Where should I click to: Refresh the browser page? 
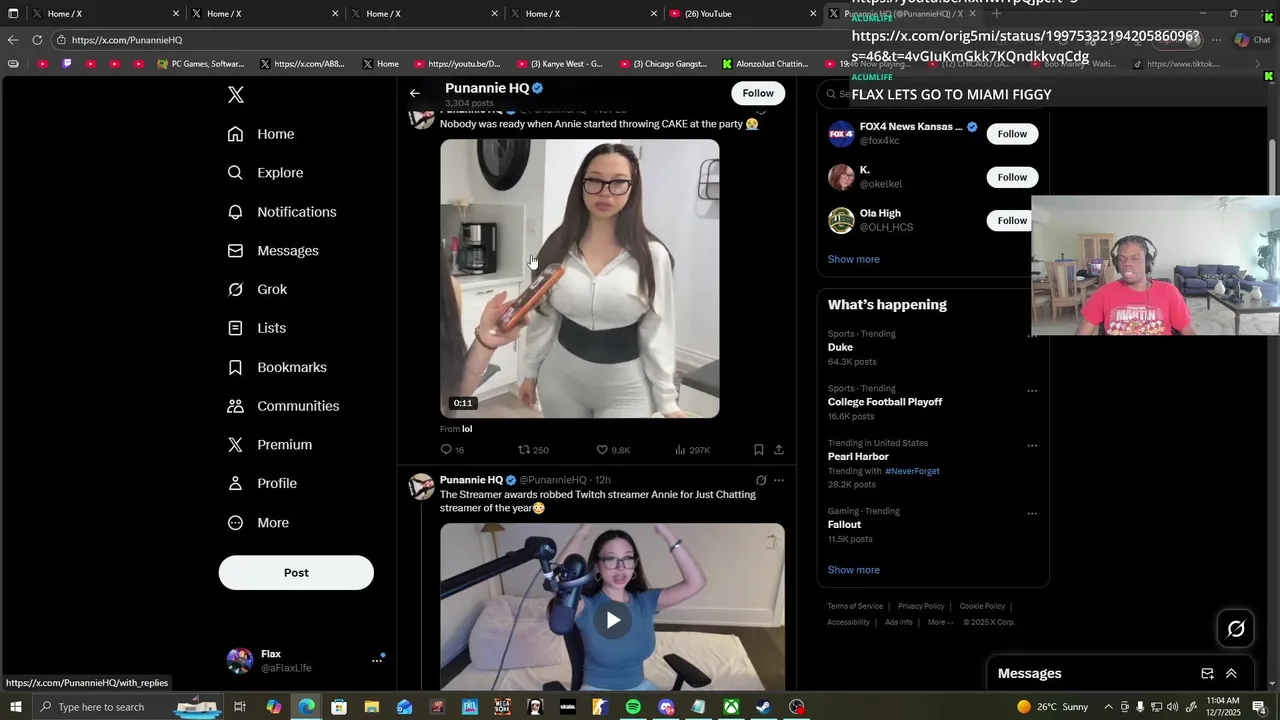pos(37,40)
